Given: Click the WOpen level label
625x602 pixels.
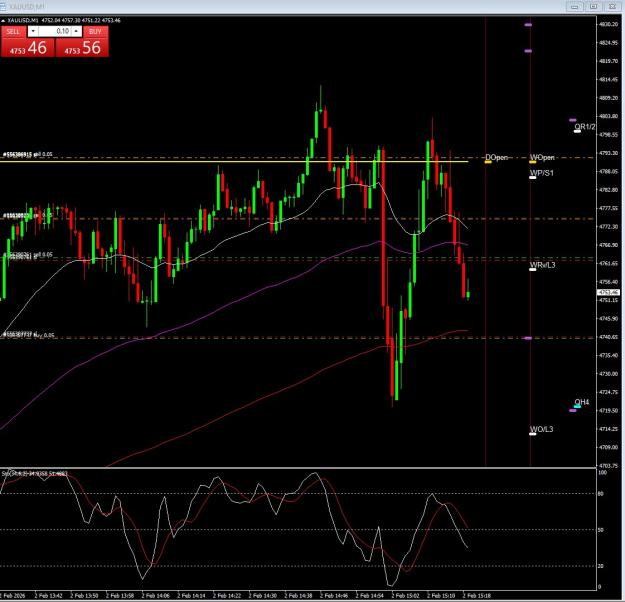Looking at the screenshot, I should (x=542, y=157).
